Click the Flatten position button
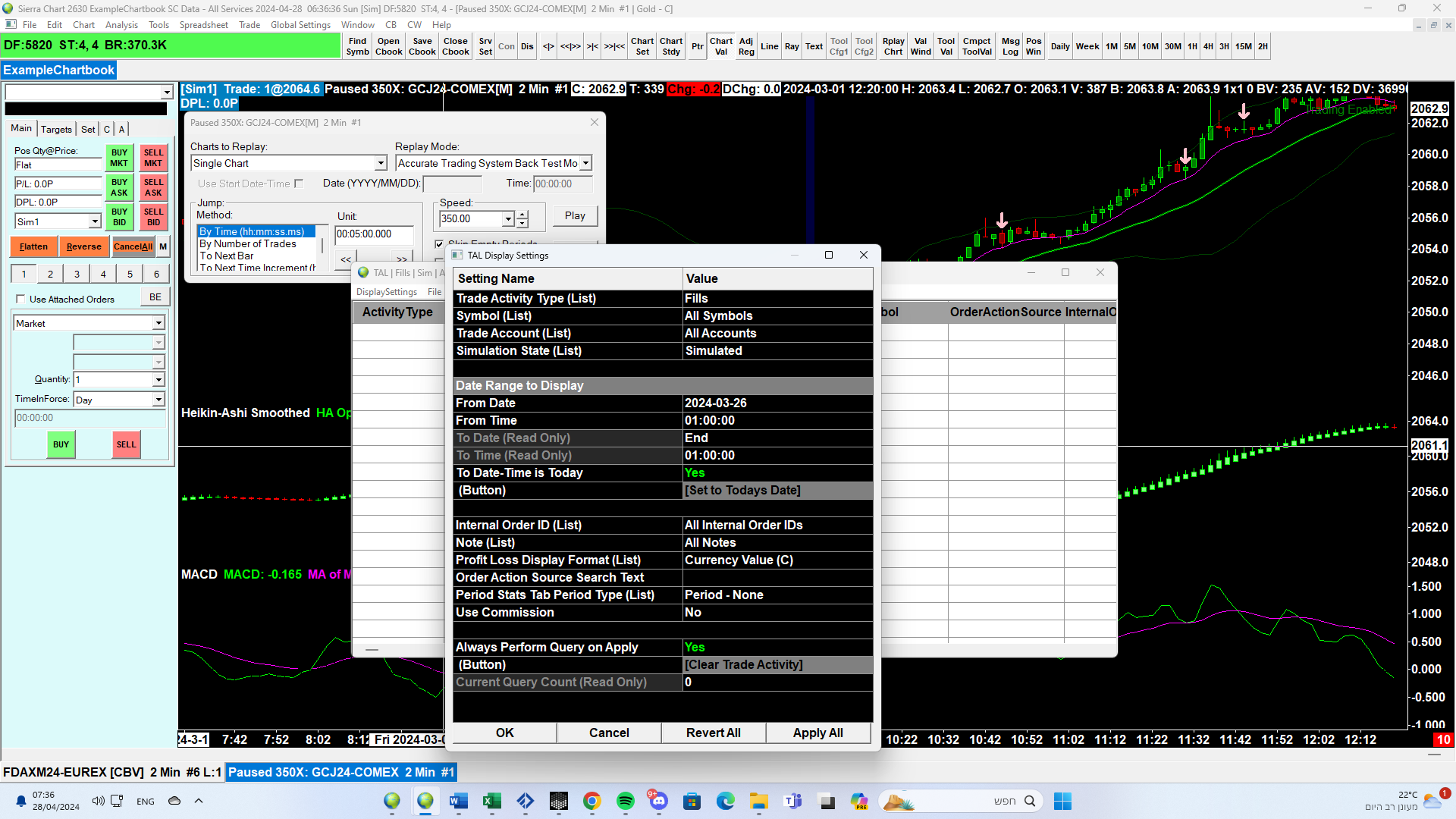1456x819 pixels. [33, 246]
